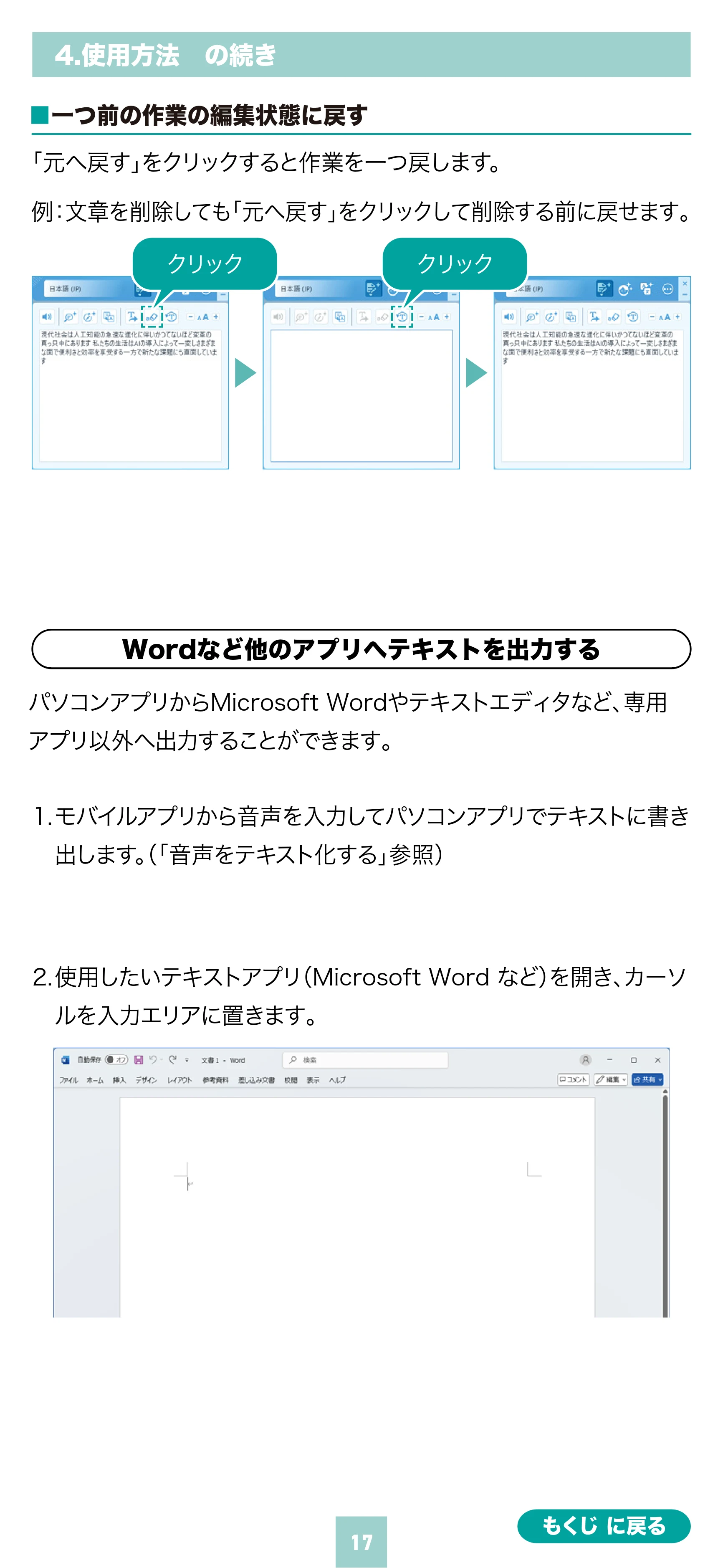The width and height of the screenshot is (723, 1568).
Task: Click the speaker icon in the first example panel
Action: 47,317
